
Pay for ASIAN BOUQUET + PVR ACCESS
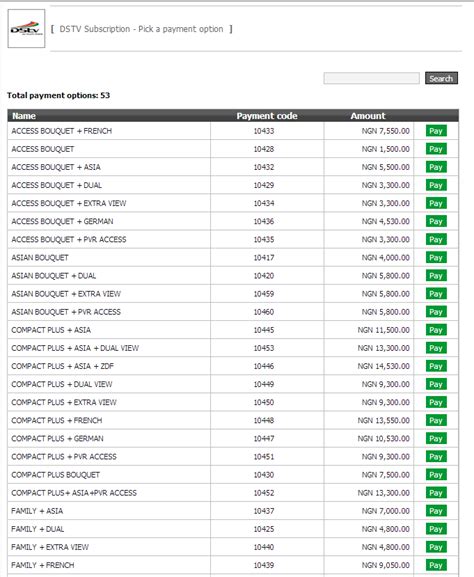click(436, 312)
